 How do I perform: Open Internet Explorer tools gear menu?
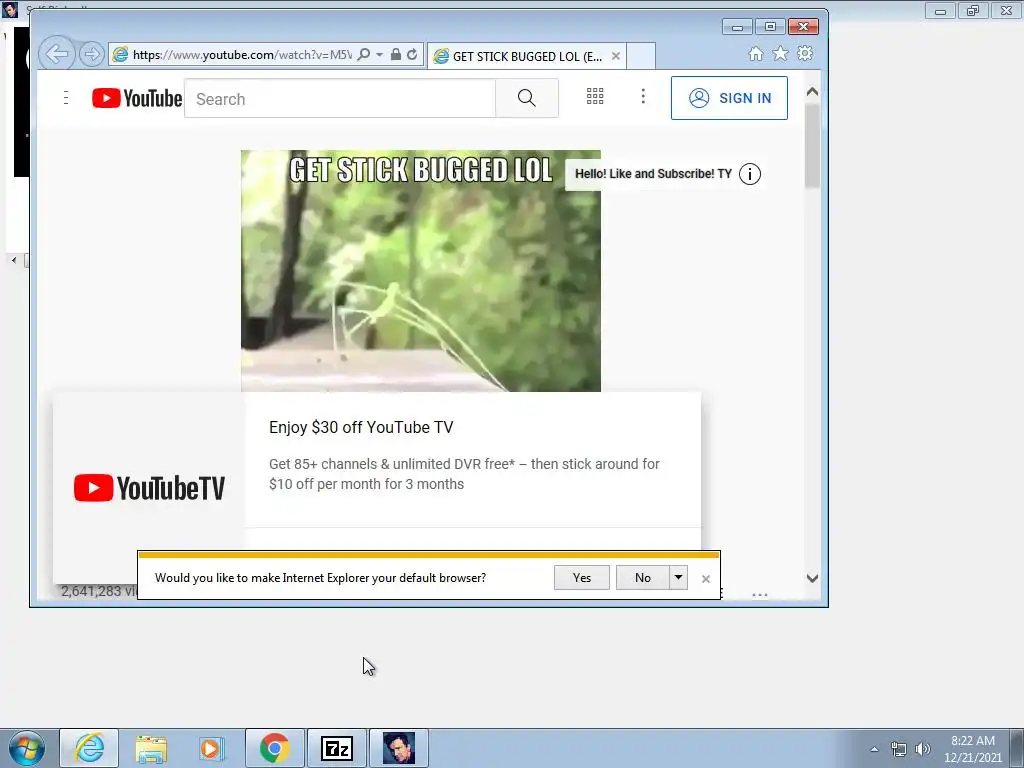point(805,54)
